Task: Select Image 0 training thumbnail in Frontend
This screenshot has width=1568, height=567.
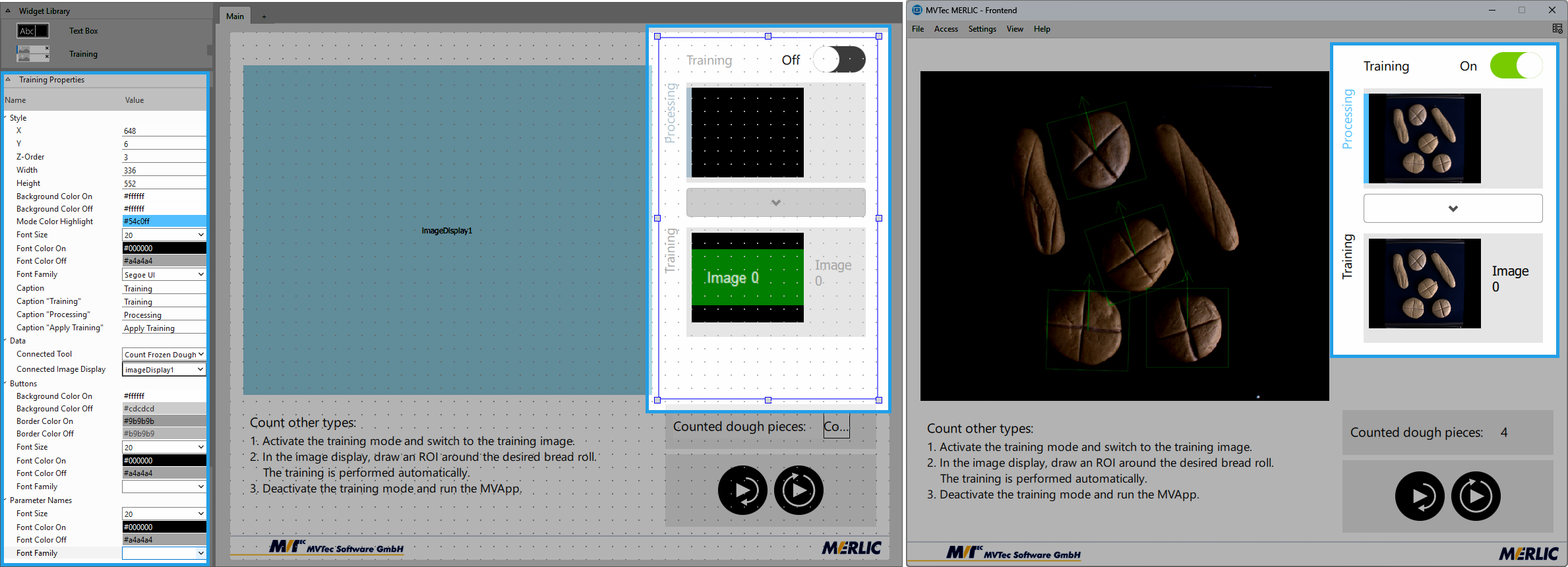Action: click(1424, 283)
